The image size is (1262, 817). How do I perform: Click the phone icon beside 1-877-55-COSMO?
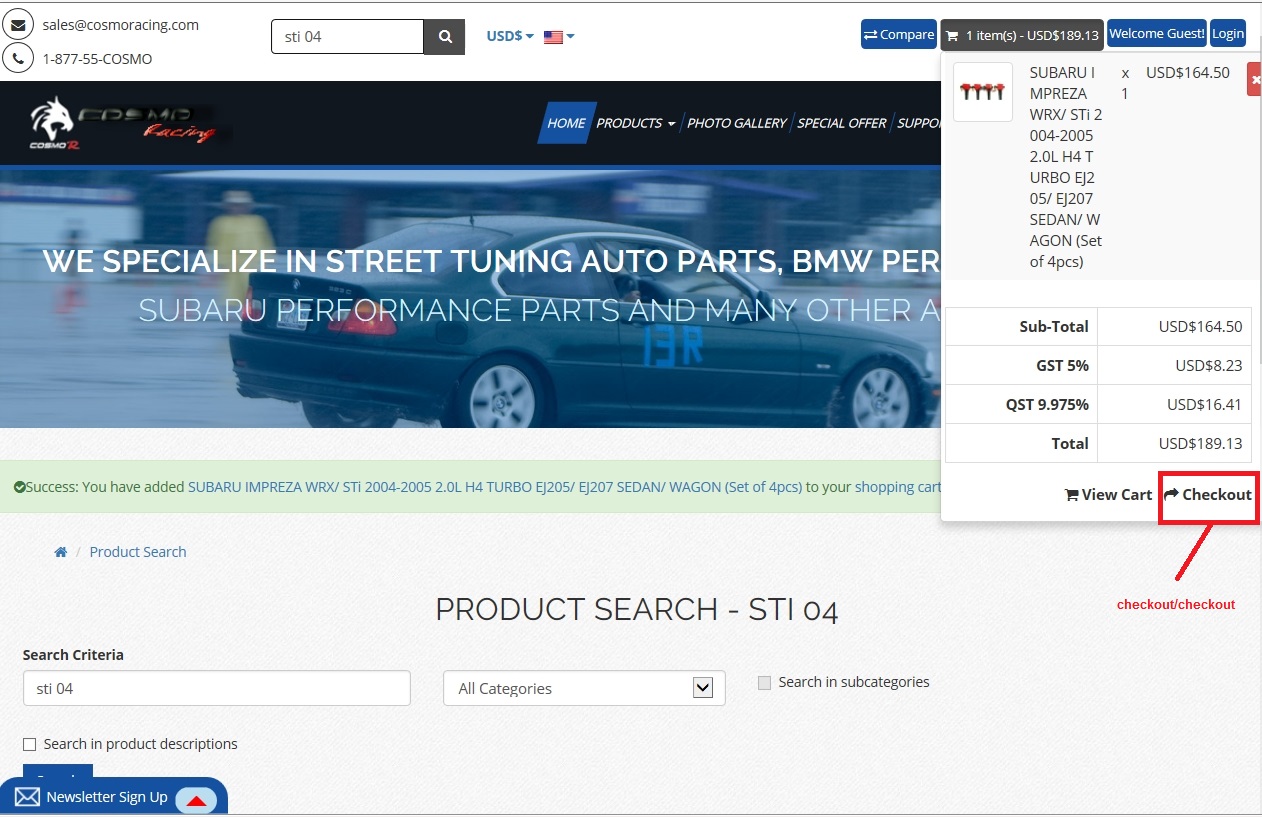[x=19, y=58]
